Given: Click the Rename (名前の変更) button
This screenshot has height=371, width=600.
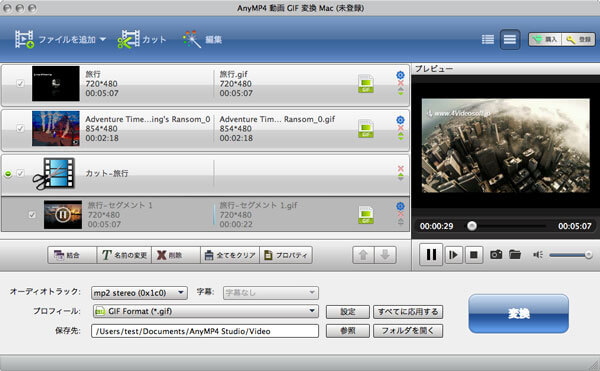Looking at the screenshot, I should click(x=124, y=255).
